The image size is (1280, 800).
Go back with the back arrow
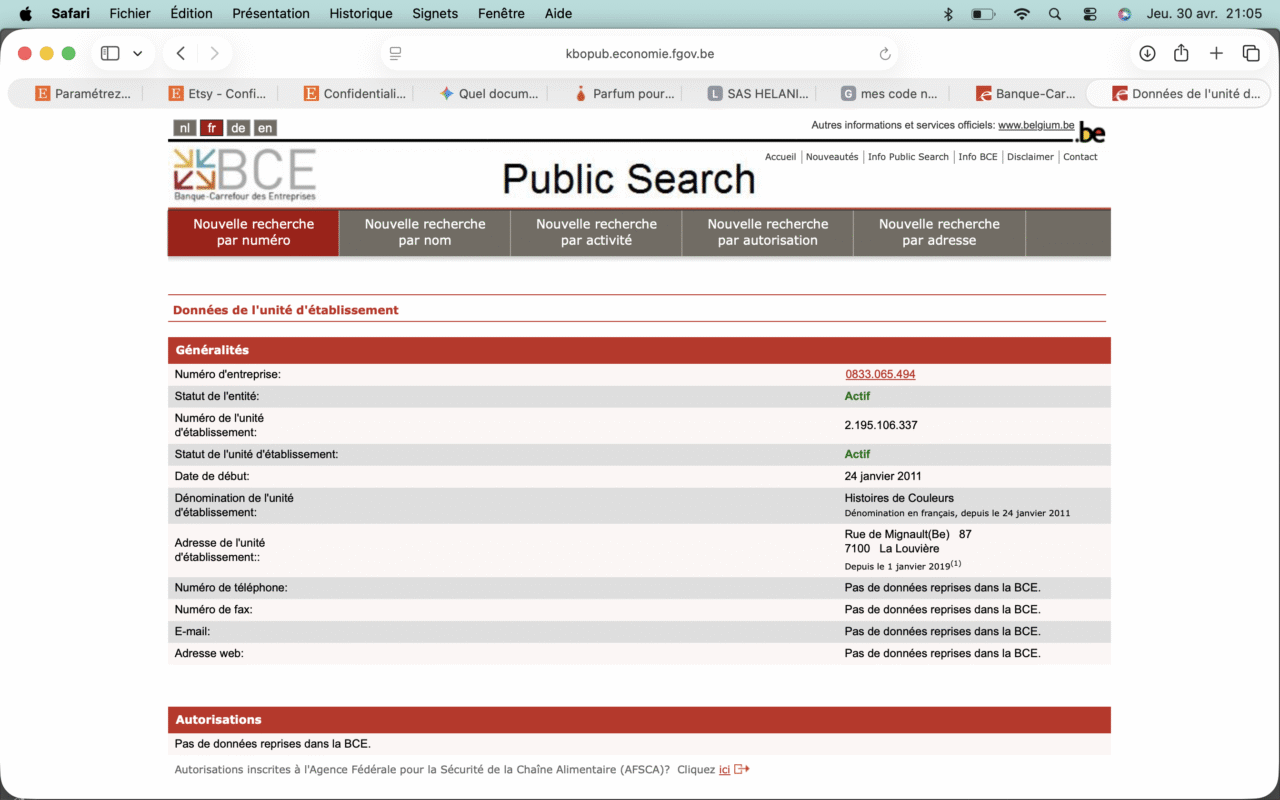pos(181,53)
